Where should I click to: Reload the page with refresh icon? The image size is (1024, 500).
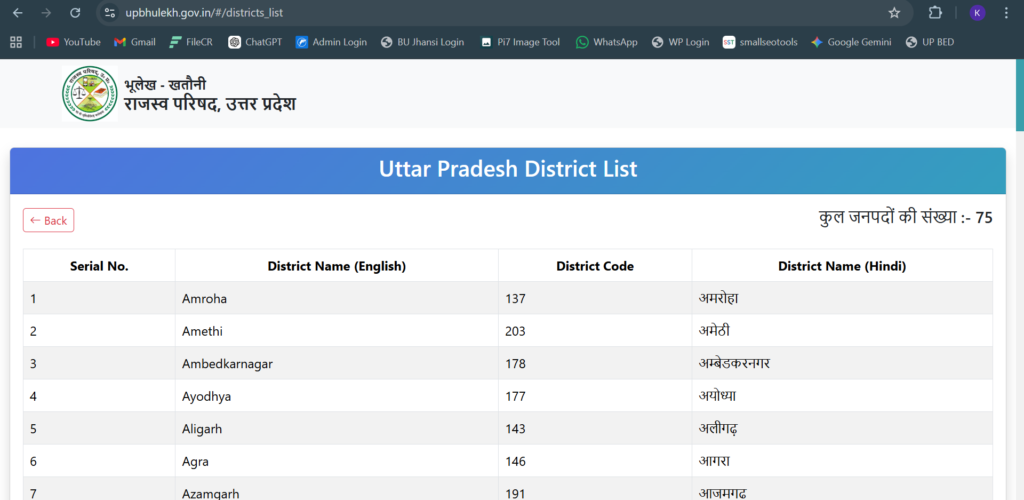pos(75,12)
